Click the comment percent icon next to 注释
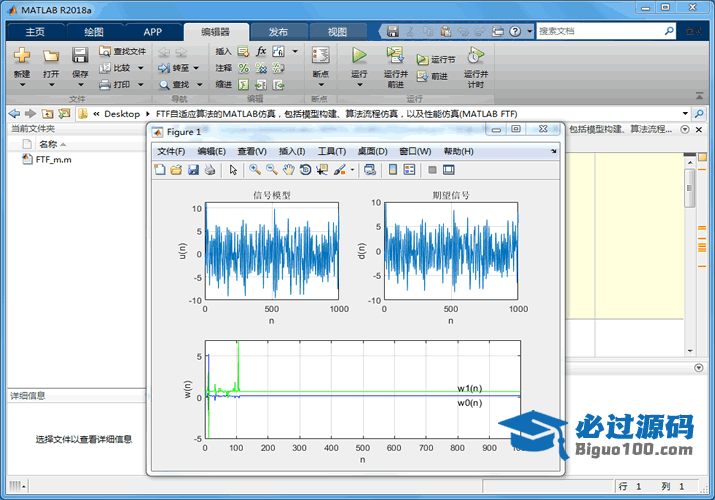This screenshot has width=715, height=500. tap(244, 68)
